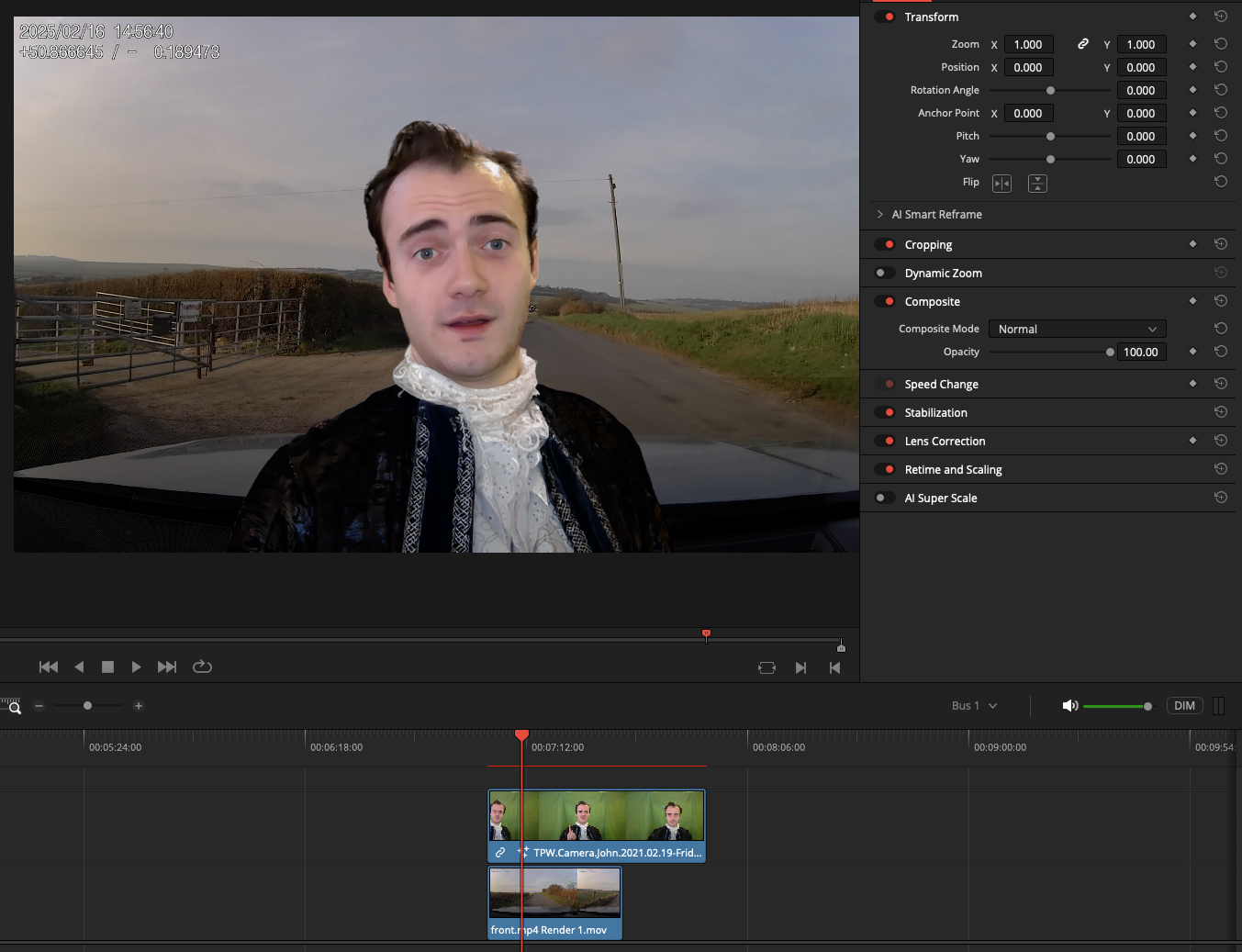This screenshot has height=952, width=1242.
Task: Click the timeline zoom magnifier icon
Action: [x=12, y=706]
